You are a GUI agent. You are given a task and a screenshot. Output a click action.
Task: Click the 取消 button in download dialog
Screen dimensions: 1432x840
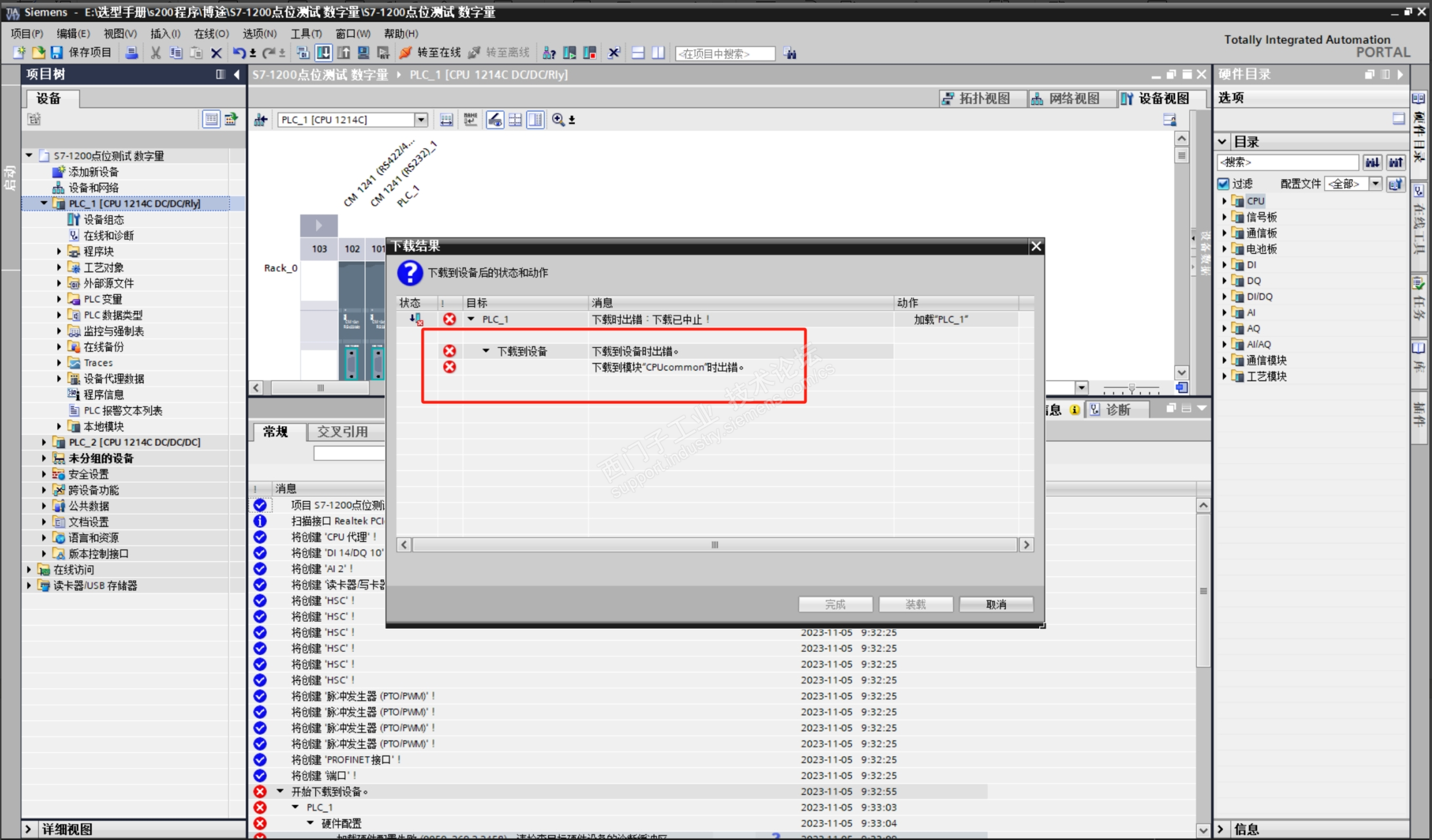995,604
